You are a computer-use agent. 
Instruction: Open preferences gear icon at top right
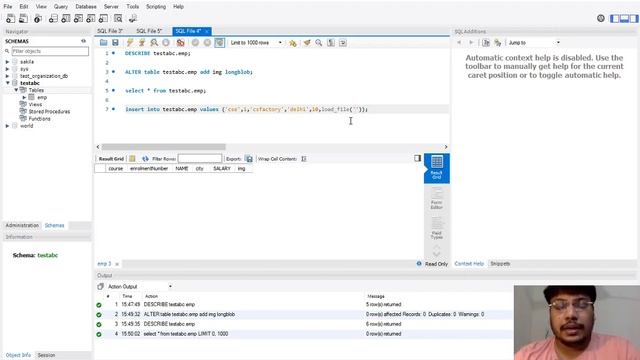[x=601, y=18]
